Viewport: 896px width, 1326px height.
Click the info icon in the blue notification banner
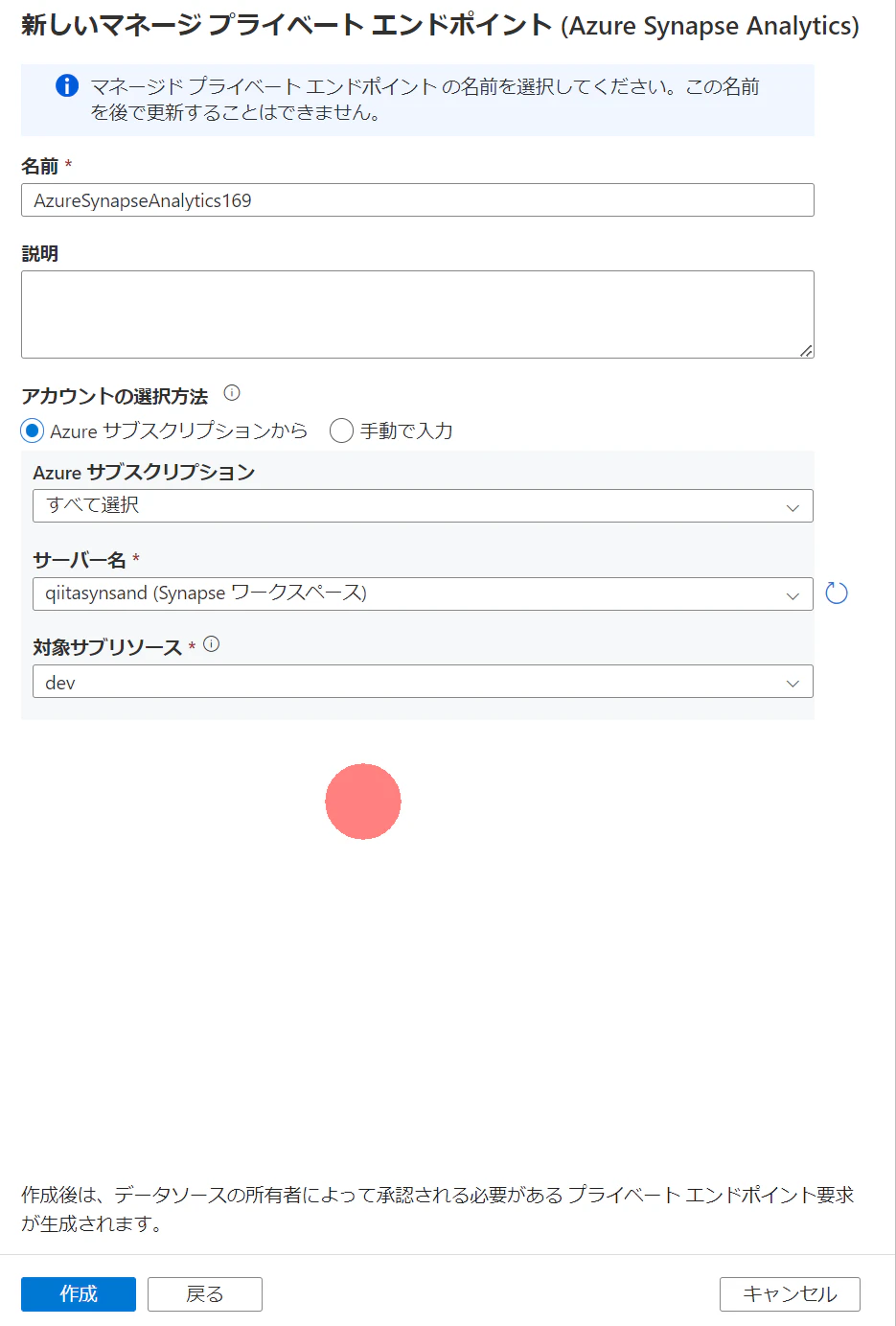[x=66, y=85]
